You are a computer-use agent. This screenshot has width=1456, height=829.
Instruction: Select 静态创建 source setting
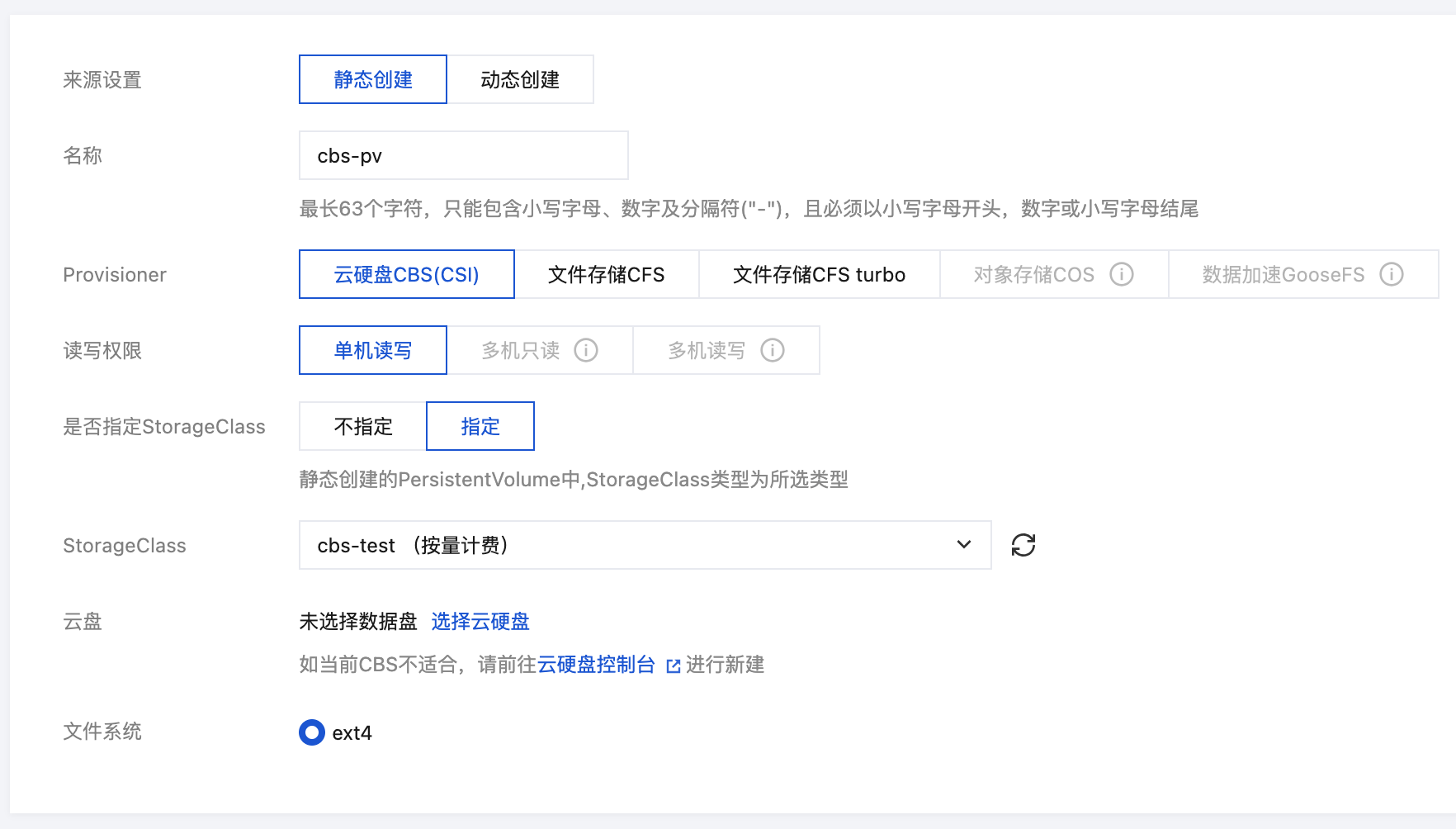pyautogui.click(x=373, y=79)
